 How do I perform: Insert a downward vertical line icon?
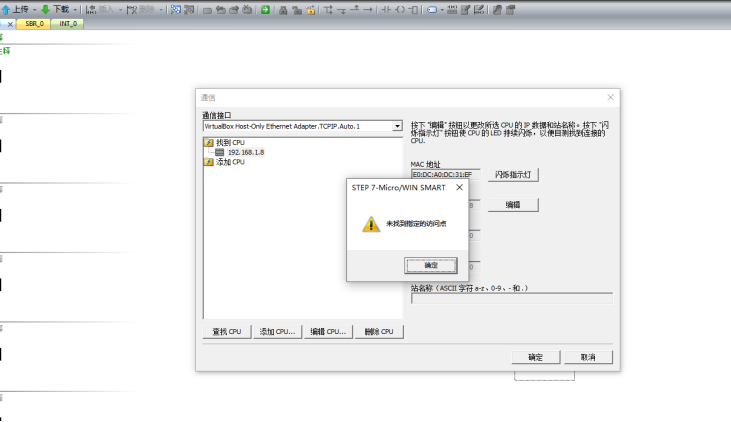[x=342, y=10]
